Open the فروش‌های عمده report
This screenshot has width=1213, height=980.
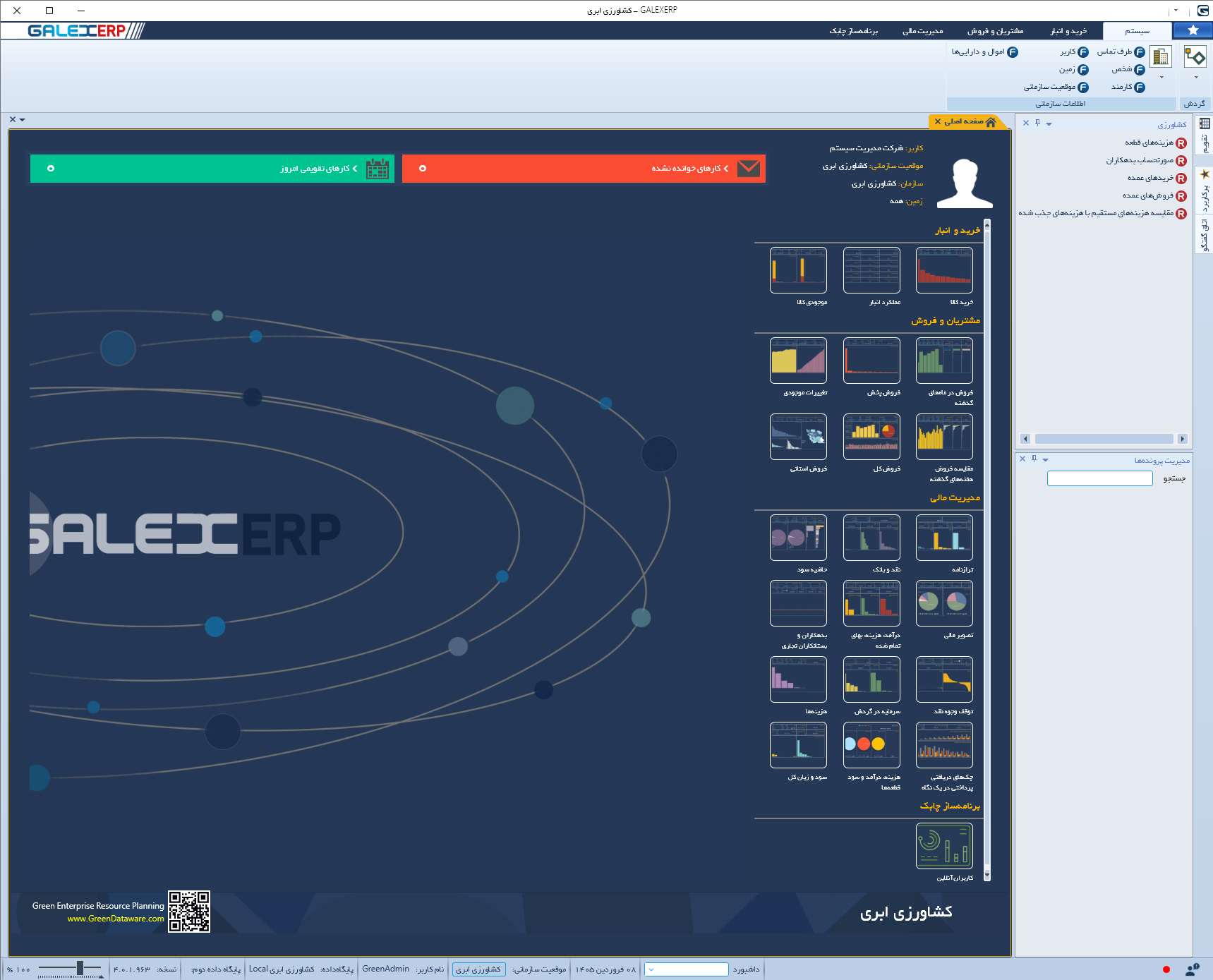point(1154,196)
